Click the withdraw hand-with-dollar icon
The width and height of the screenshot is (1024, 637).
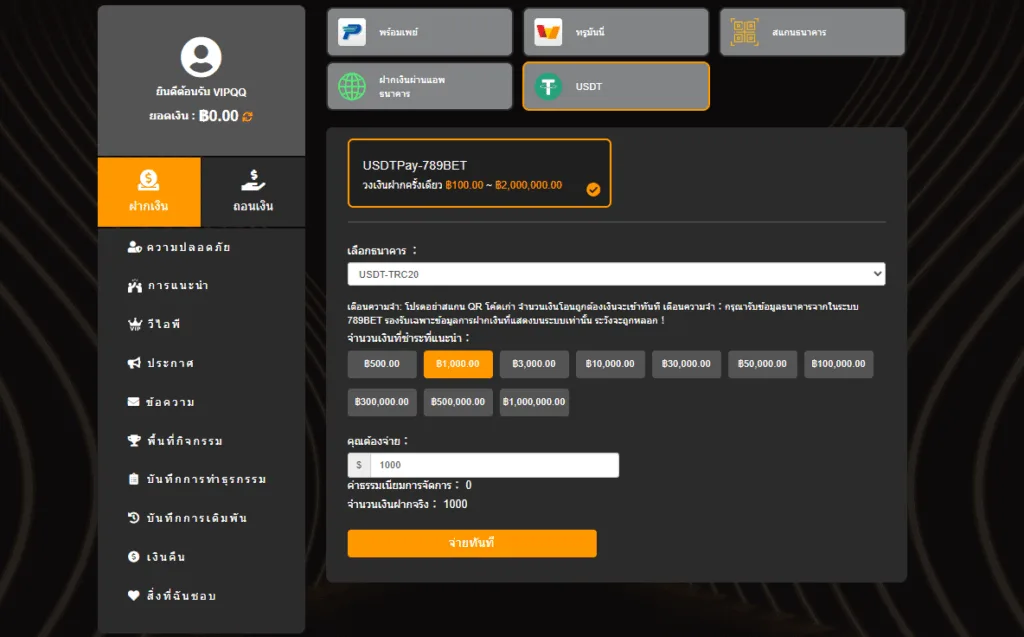(x=253, y=180)
